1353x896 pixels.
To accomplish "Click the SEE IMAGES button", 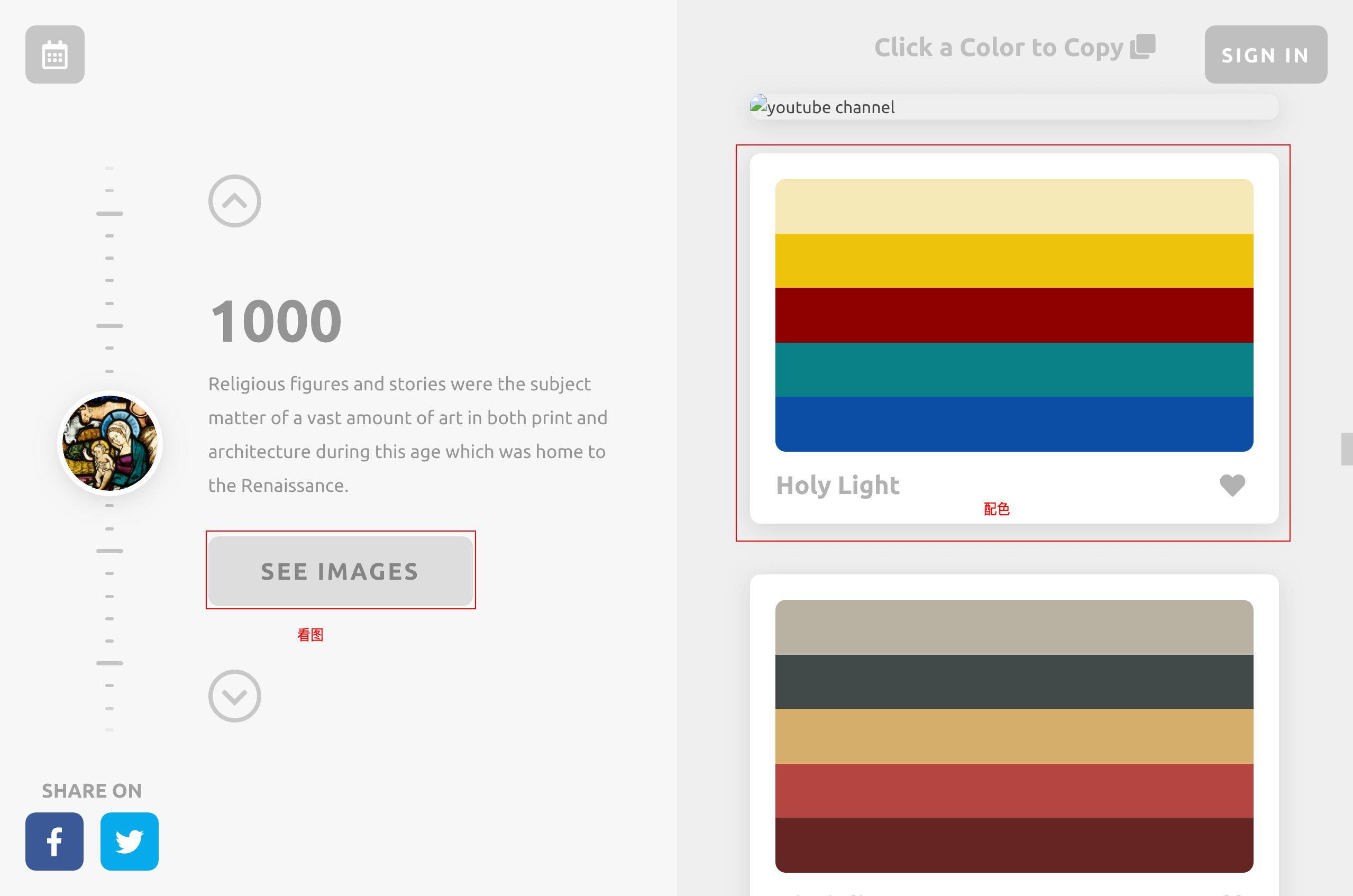I will (x=341, y=571).
